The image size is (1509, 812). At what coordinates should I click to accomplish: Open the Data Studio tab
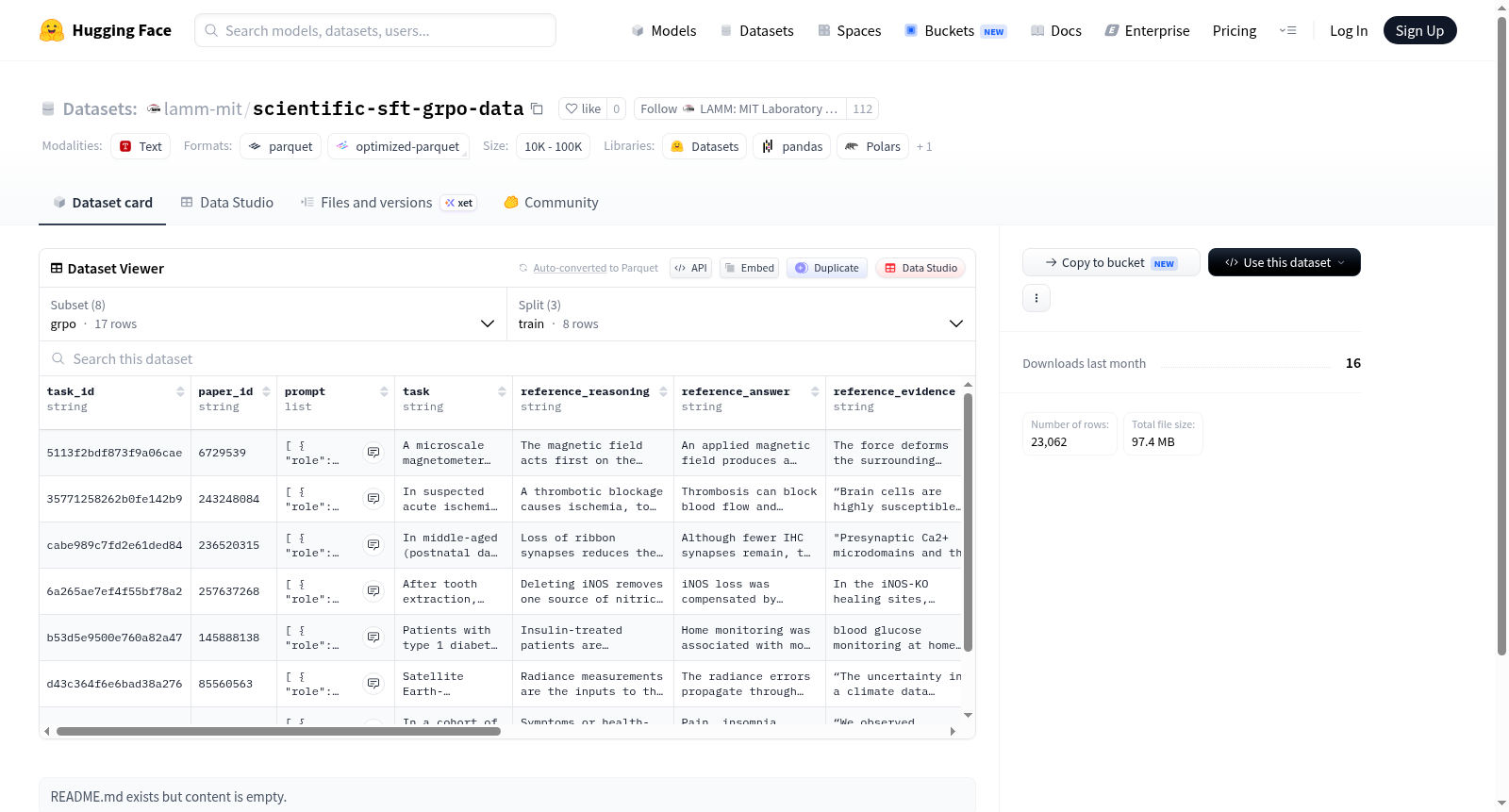pos(227,203)
